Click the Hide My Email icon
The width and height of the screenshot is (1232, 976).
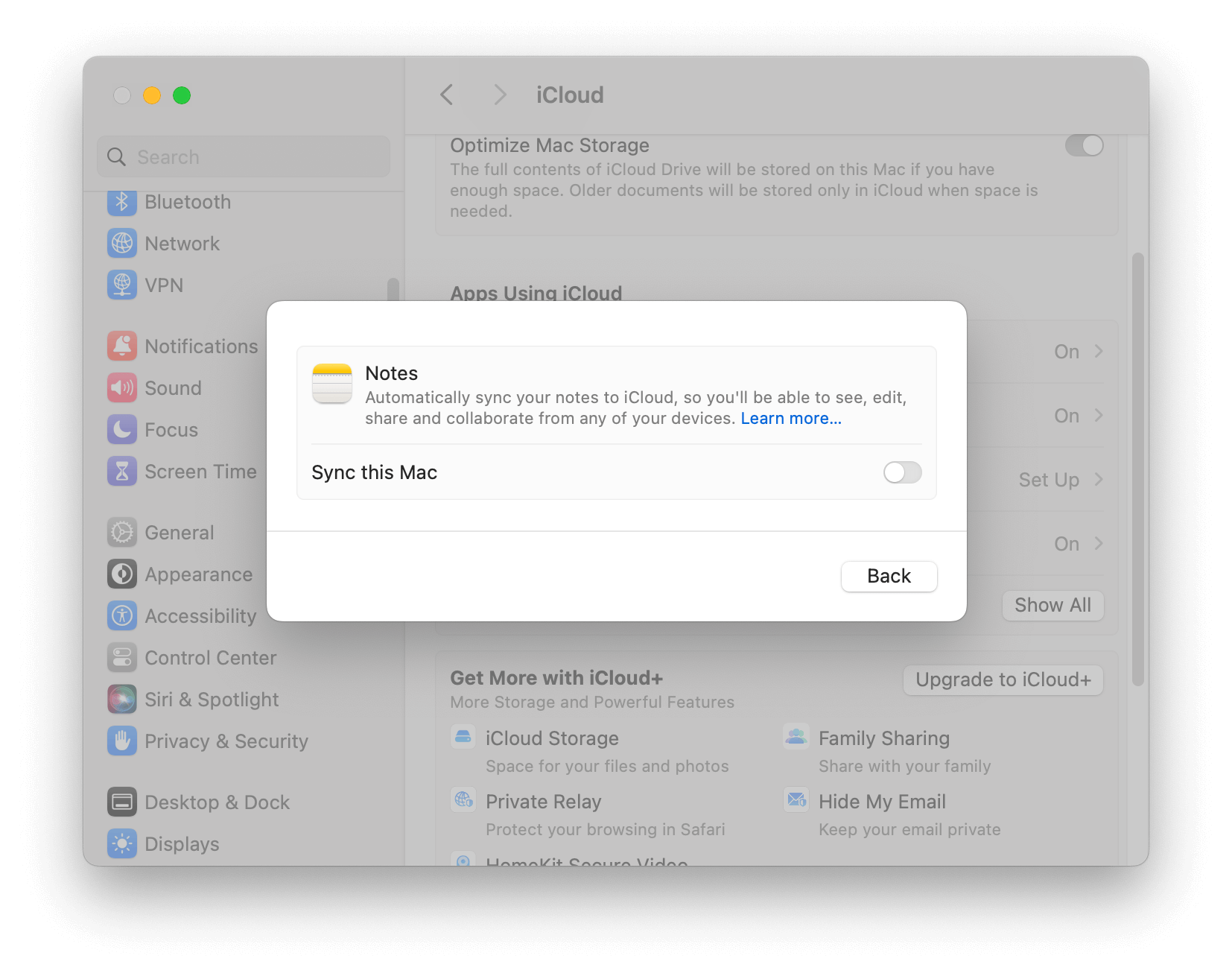click(796, 800)
